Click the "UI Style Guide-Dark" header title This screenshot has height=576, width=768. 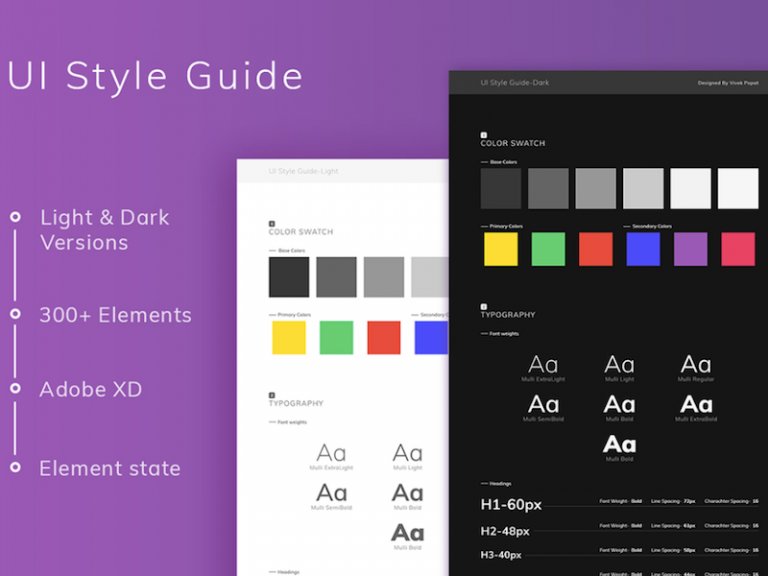[514, 83]
